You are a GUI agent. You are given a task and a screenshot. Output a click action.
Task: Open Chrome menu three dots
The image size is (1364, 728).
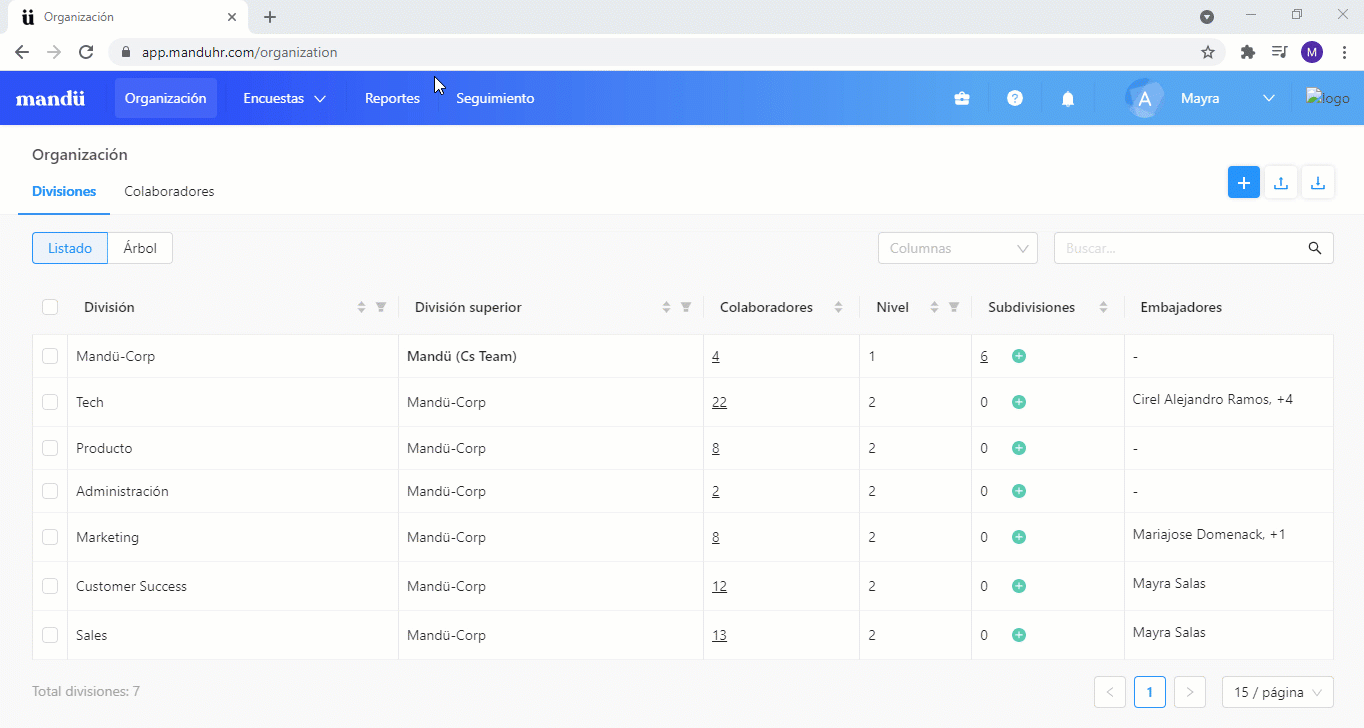[x=1345, y=52]
